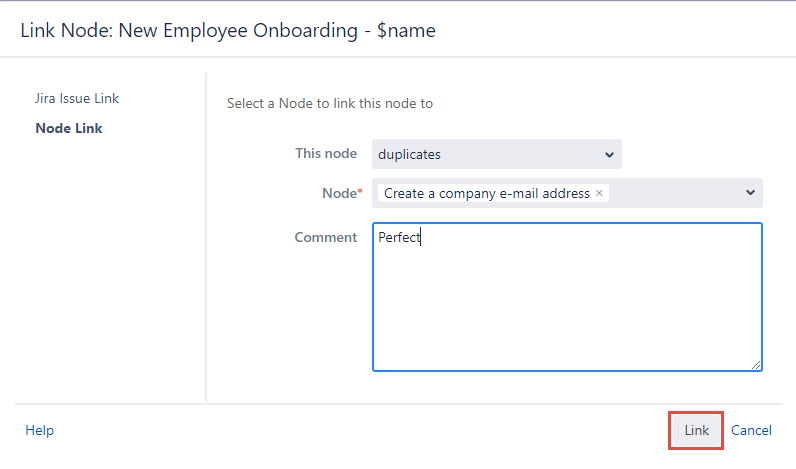This screenshot has width=796, height=469.
Task: Click the required asterisk beside Node
Action: pyautogui.click(x=360, y=191)
